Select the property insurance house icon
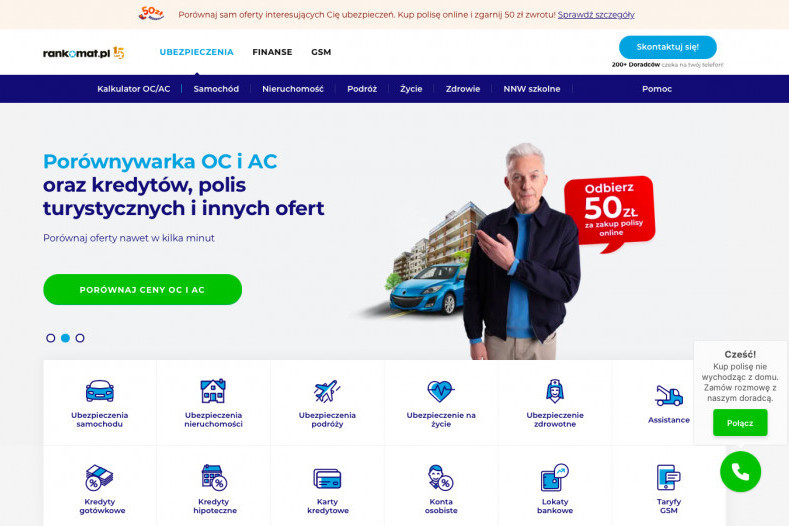Image resolution: width=789 pixels, height=526 pixels. (x=213, y=391)
